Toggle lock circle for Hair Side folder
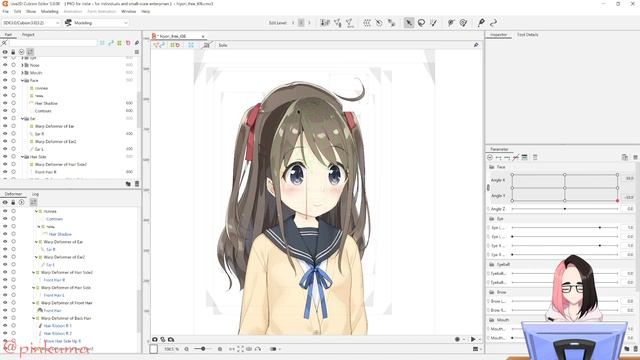This screenshot has height=360, width=640. 13,156
